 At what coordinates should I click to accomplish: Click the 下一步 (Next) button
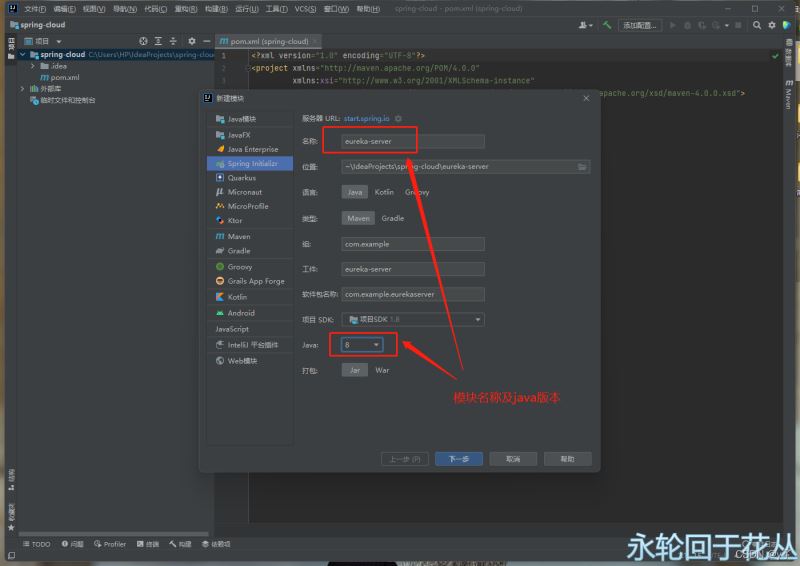point(458,459)
